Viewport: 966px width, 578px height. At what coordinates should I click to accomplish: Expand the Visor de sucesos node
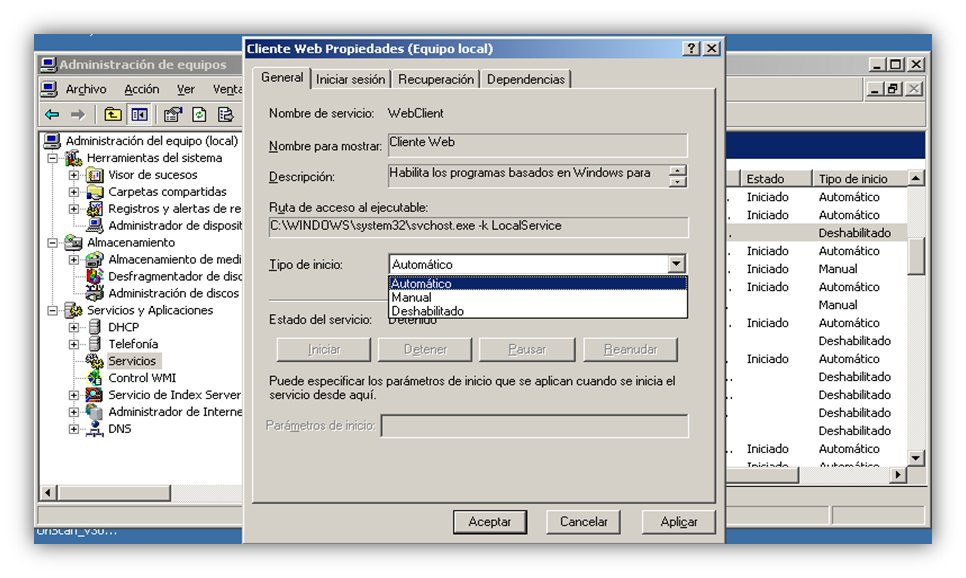pyautogui.click(x=74, y=175)
